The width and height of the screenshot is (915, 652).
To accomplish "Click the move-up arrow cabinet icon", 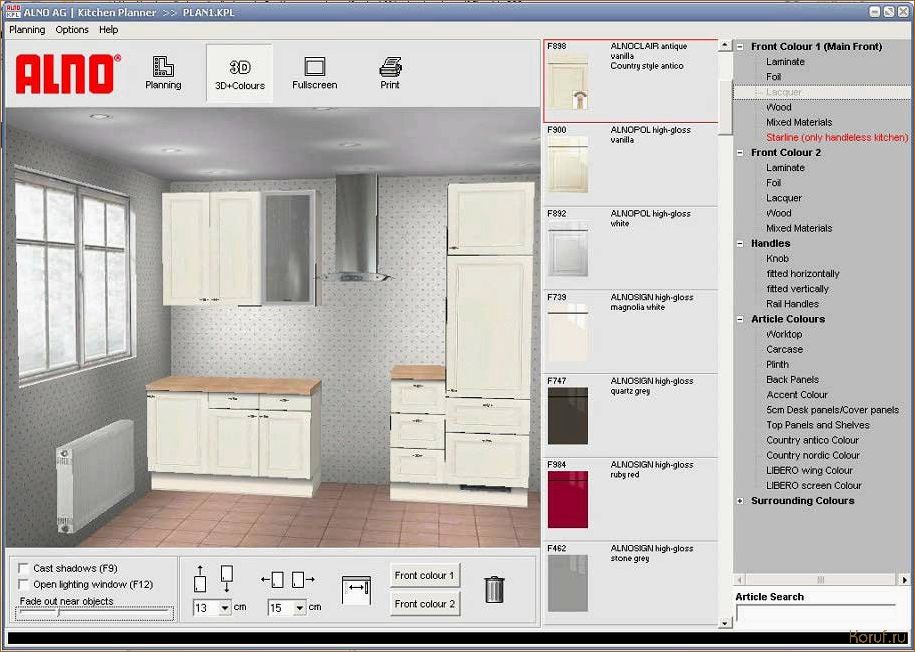I will pos(200,579).
